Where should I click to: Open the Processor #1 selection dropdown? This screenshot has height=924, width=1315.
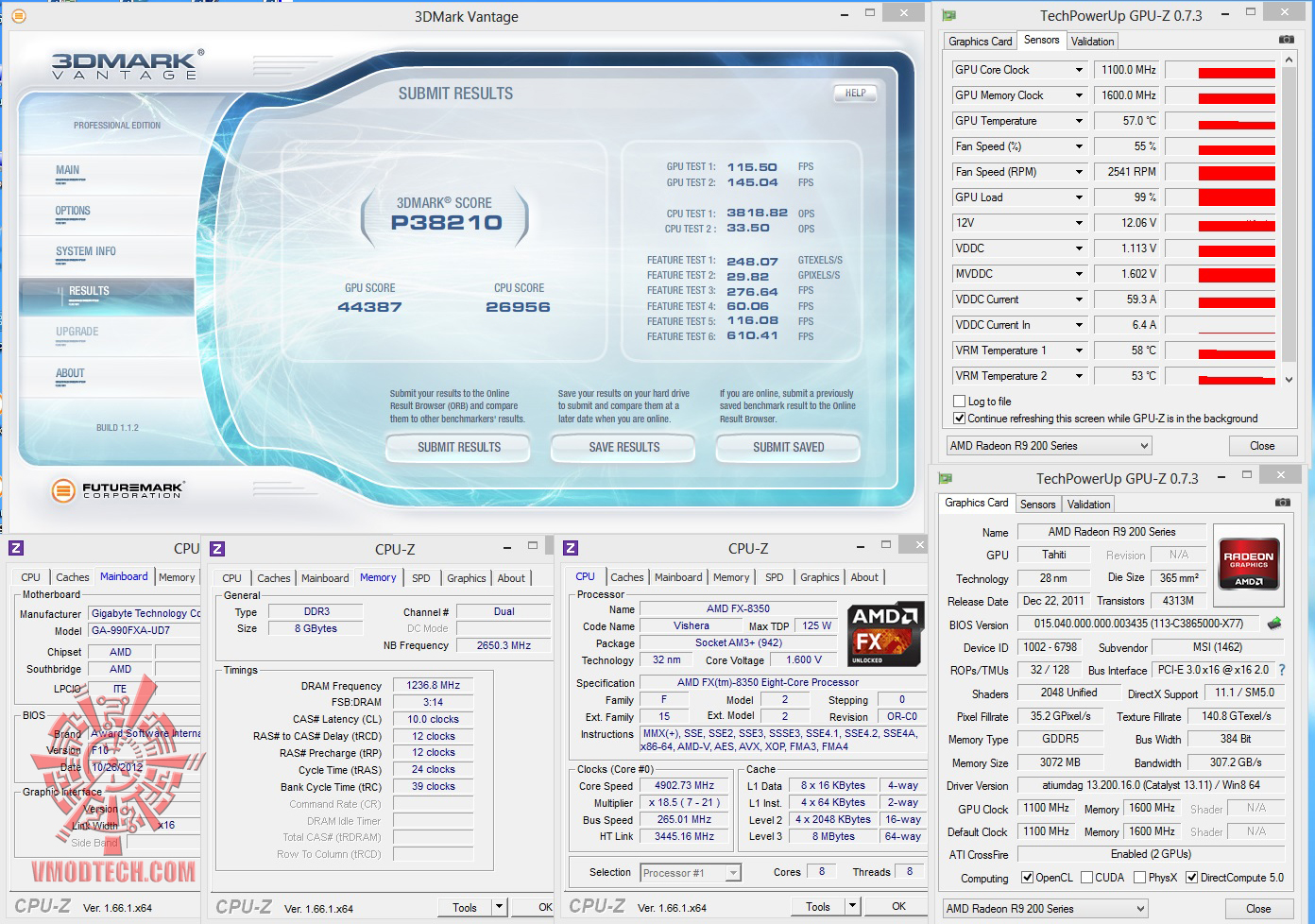[691, 873]
